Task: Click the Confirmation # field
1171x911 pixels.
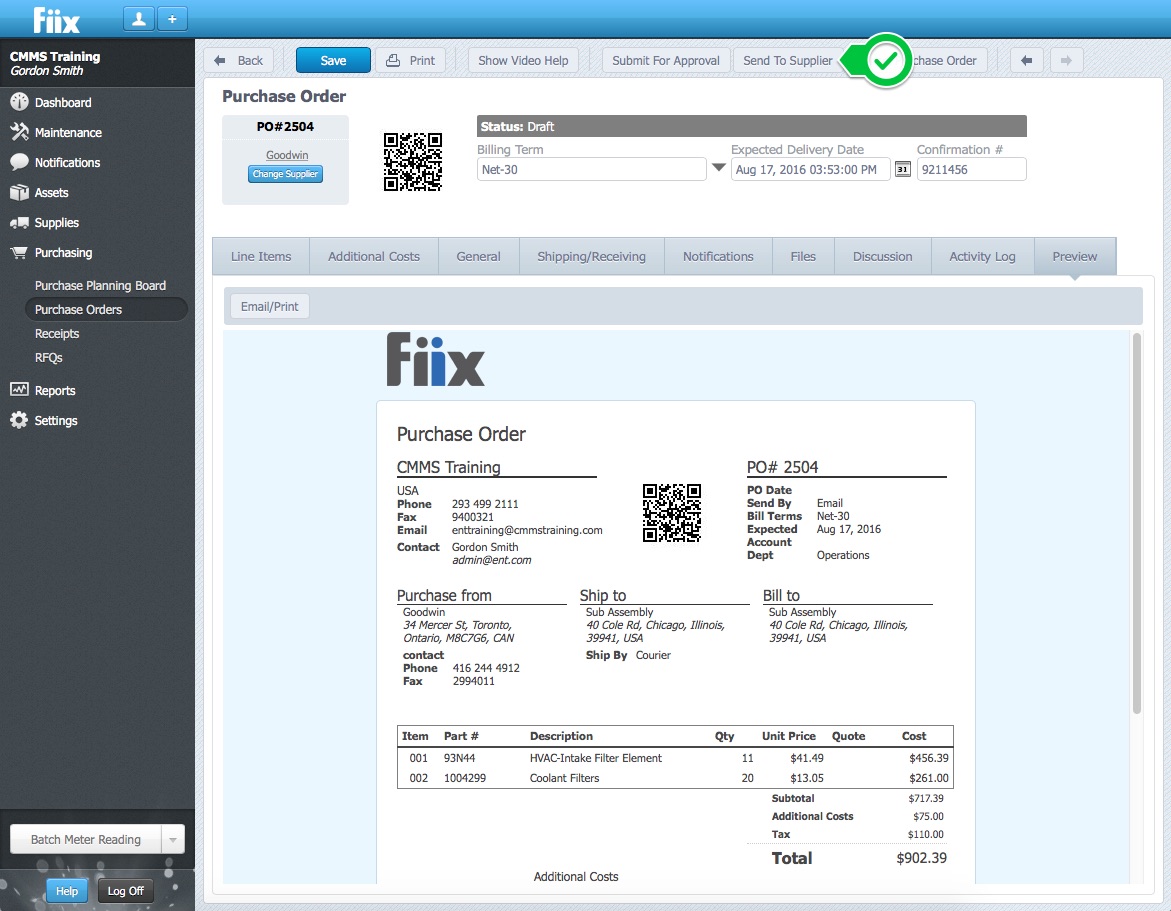Action: (x=972, y=170)
